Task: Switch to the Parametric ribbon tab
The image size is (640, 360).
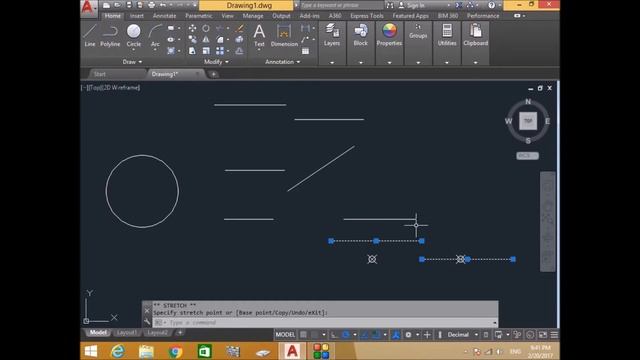Action: 199,16
